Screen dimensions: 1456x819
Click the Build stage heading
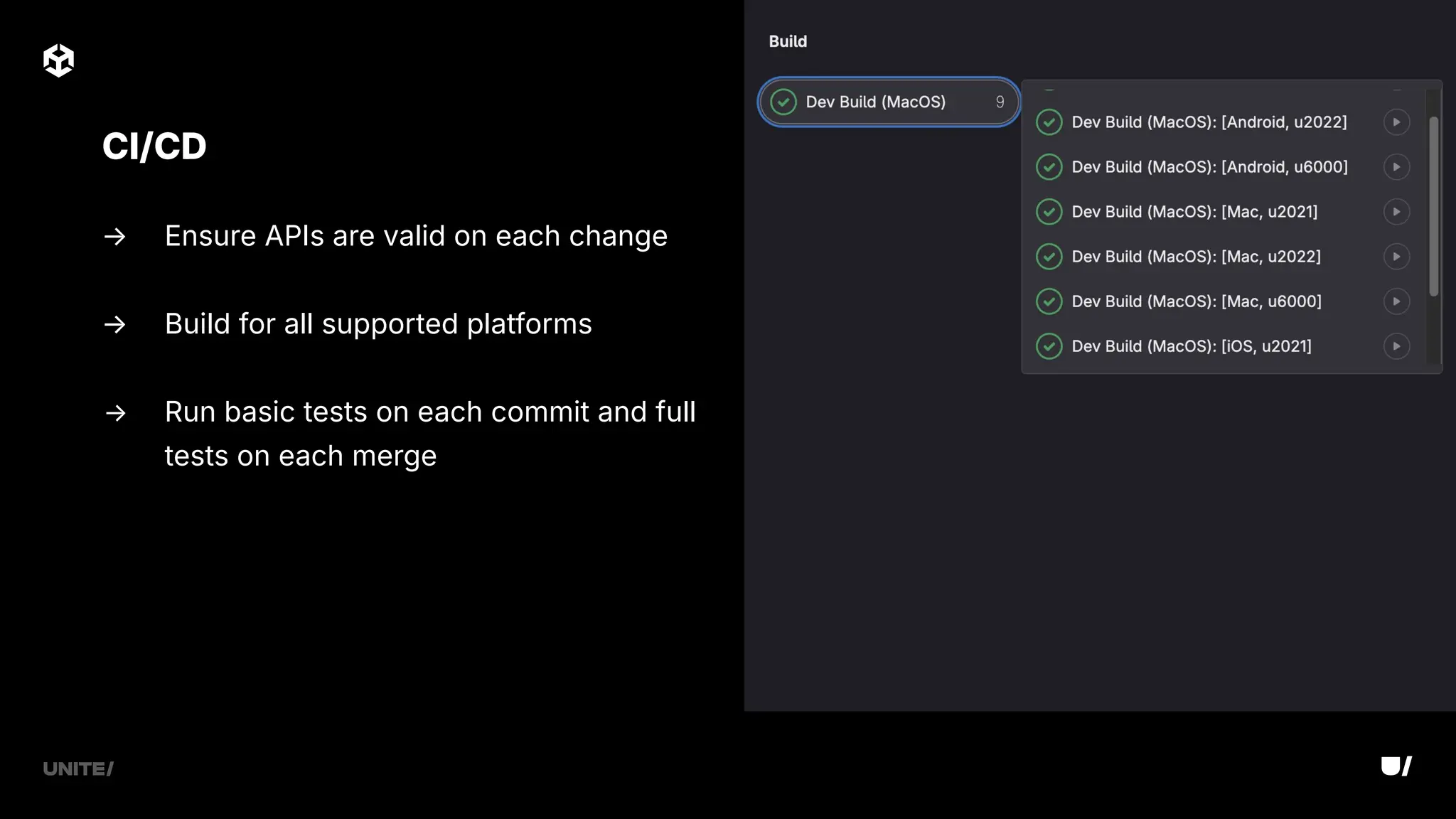788,41
